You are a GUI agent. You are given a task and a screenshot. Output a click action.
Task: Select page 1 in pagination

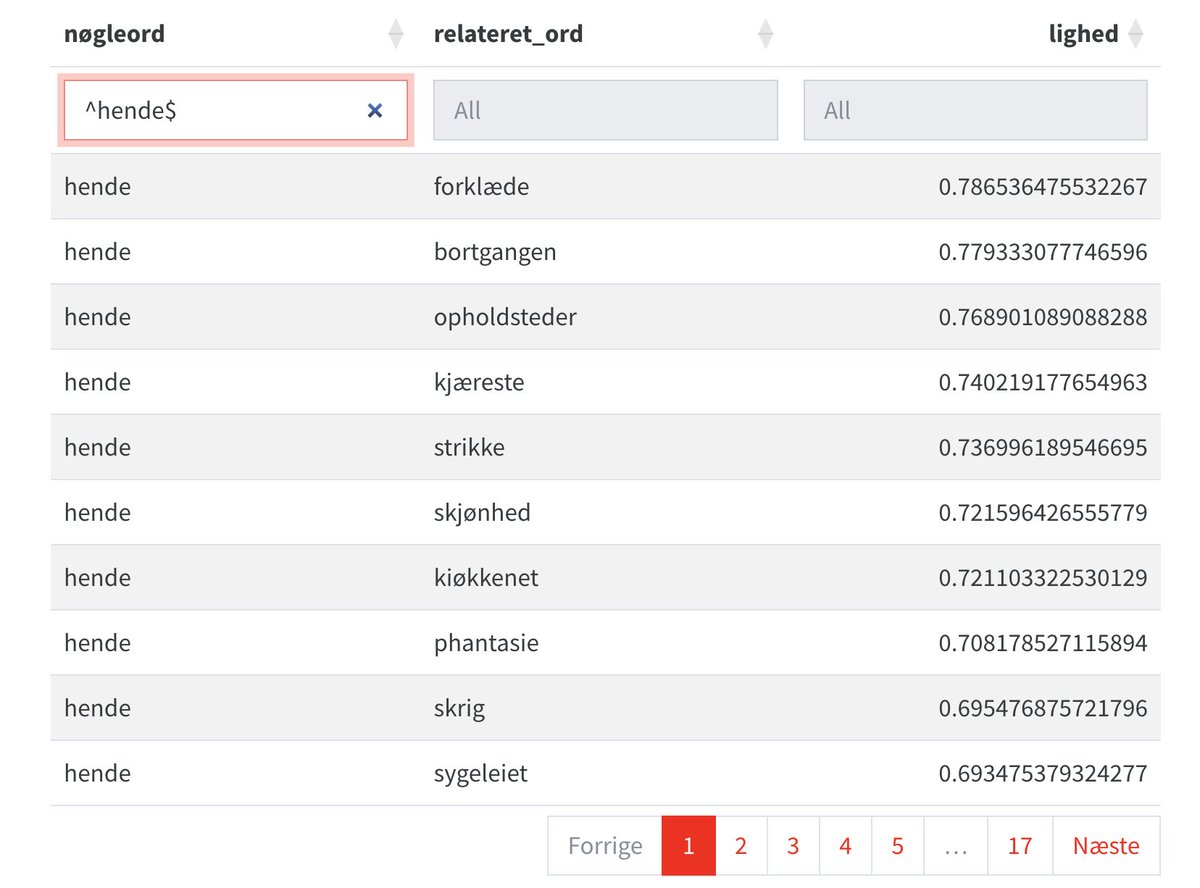(689, 846)
